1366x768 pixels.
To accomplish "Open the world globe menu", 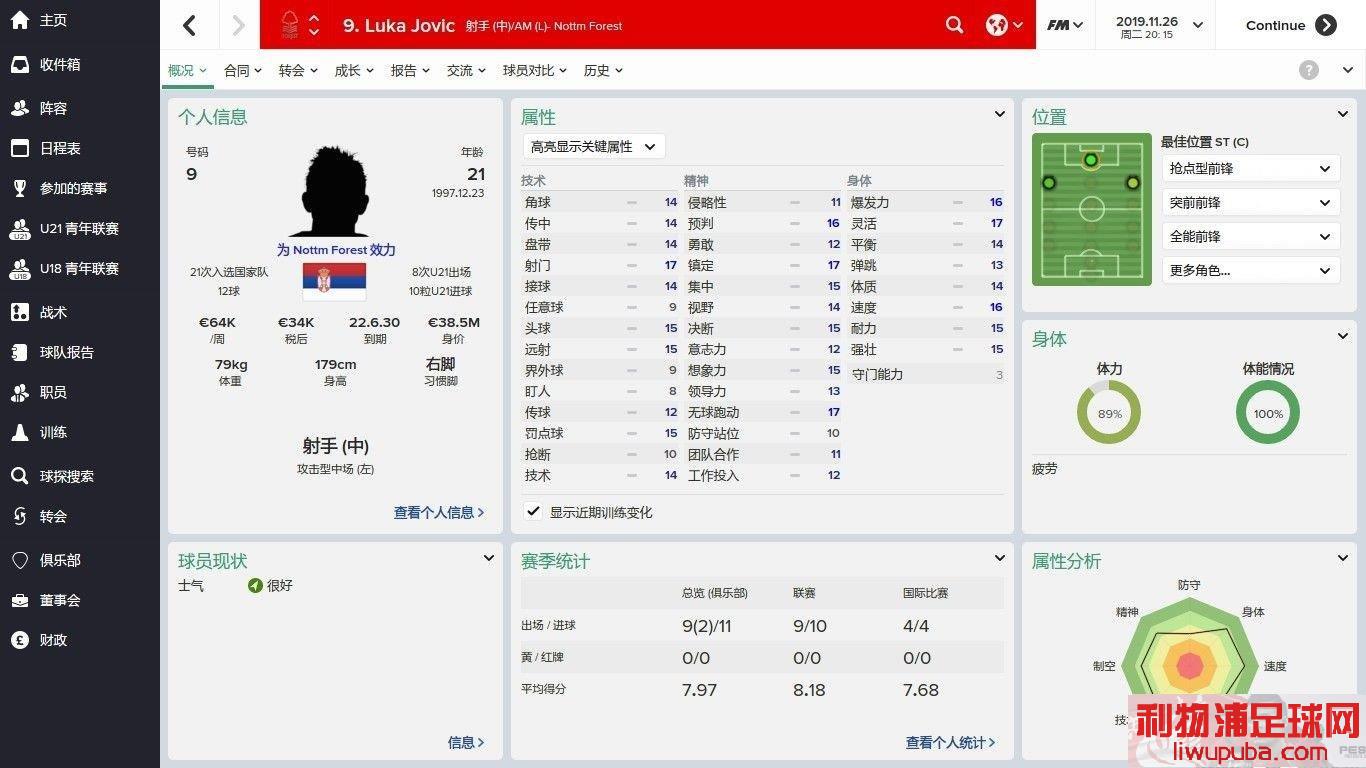I will 1004,25.
